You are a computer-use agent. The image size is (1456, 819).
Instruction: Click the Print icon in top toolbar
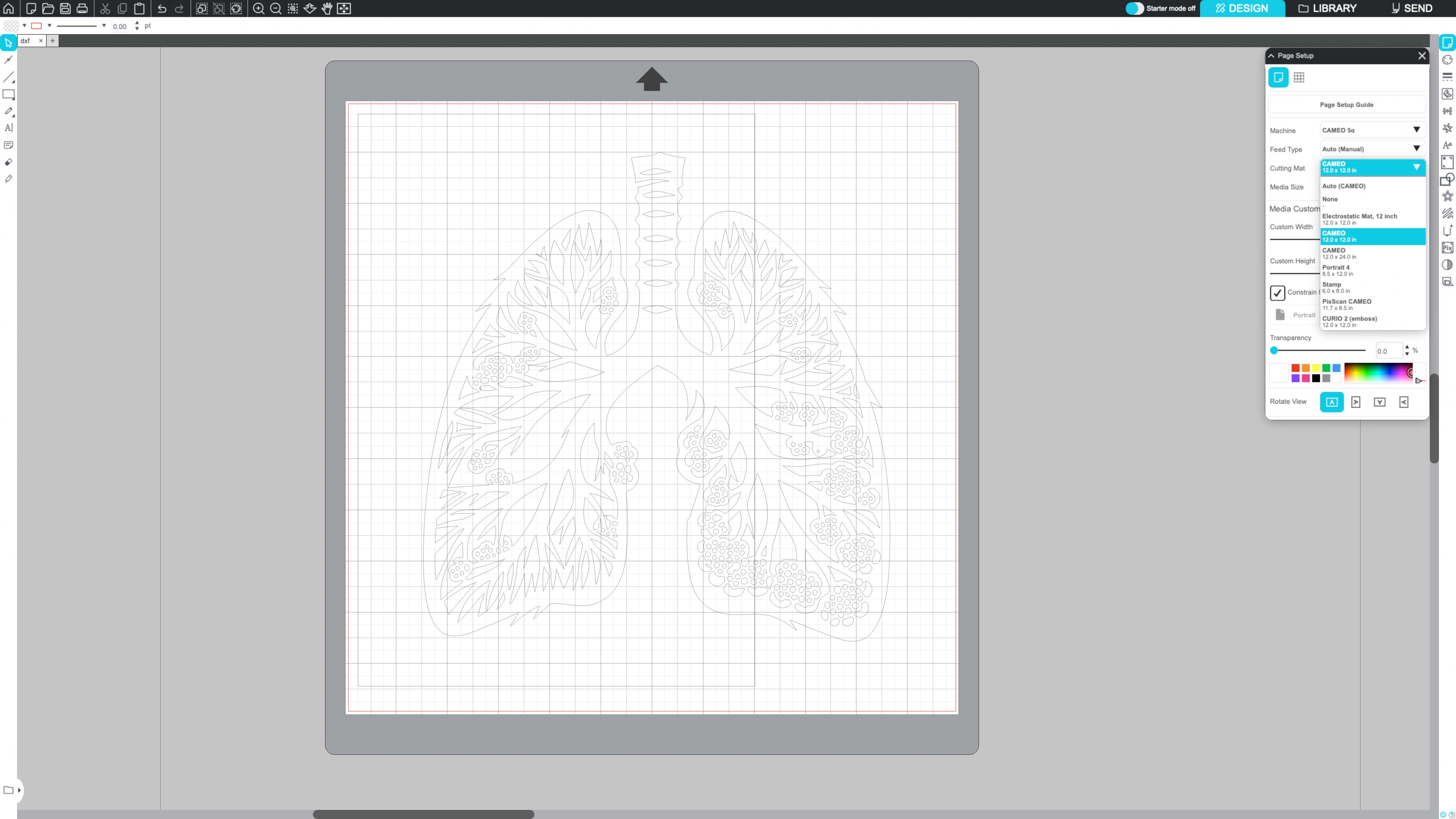pyautogui.click(x=82, y=9)
